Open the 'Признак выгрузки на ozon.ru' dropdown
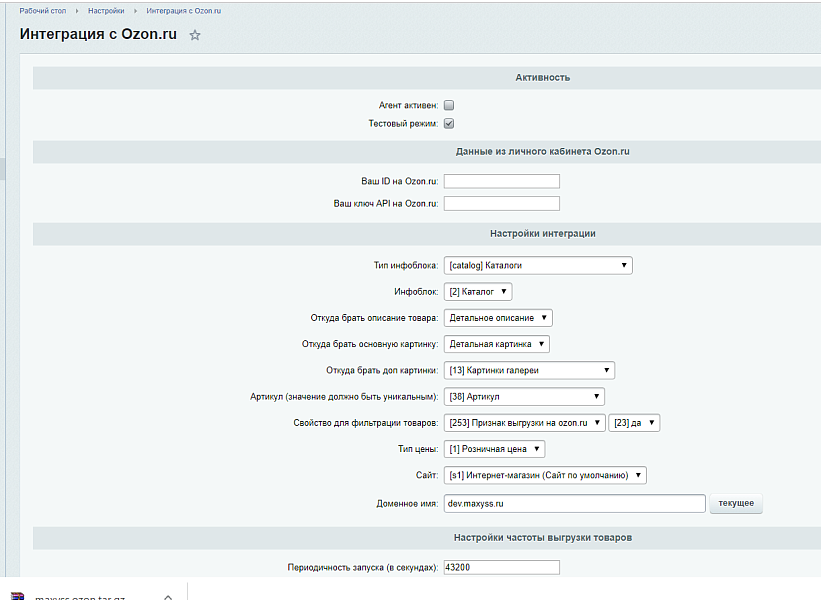The height and width of the screenshot is (600, 821). [525, 423]
